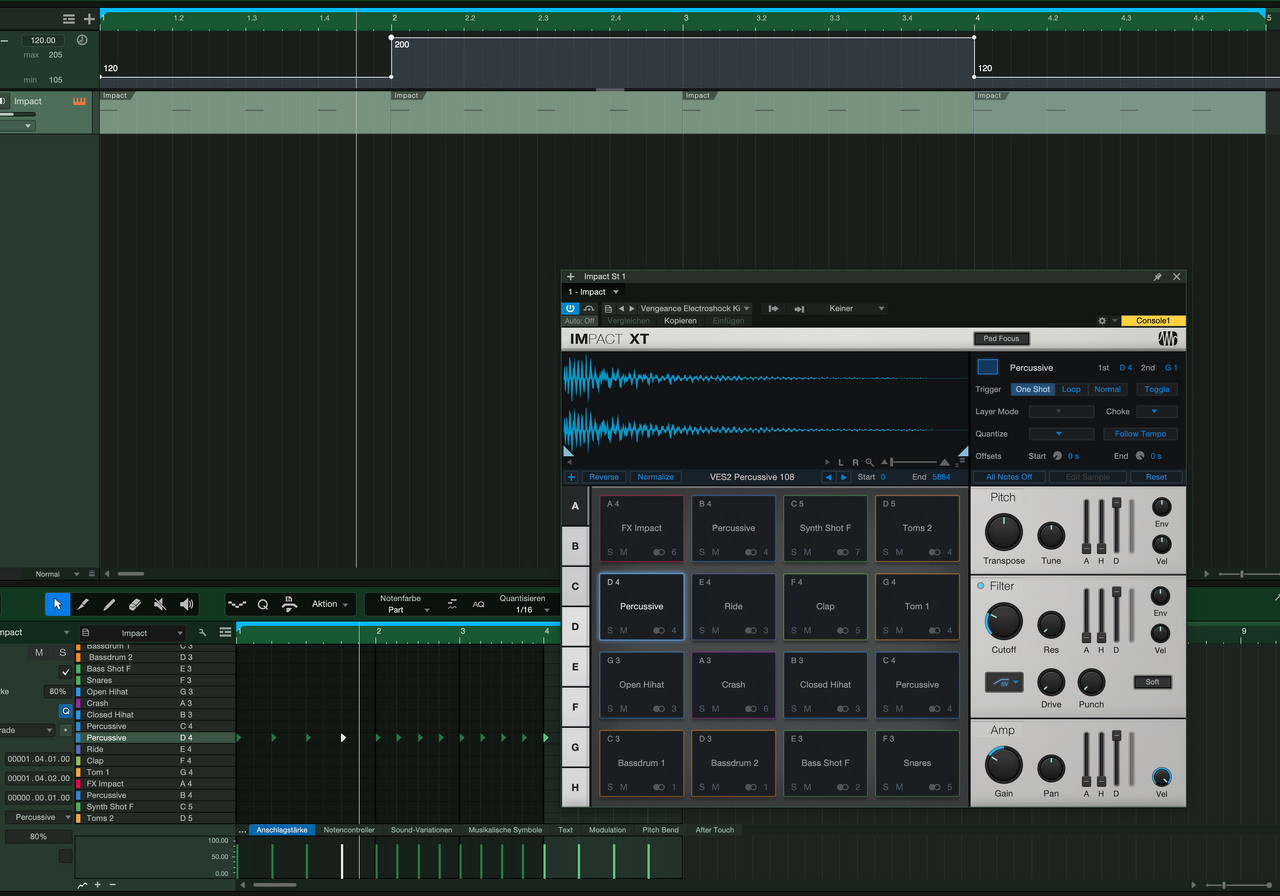Viewport: 1280px width, 896px height.
Task: Click the sample zoom magnifier icon
Action: [870, 462]
